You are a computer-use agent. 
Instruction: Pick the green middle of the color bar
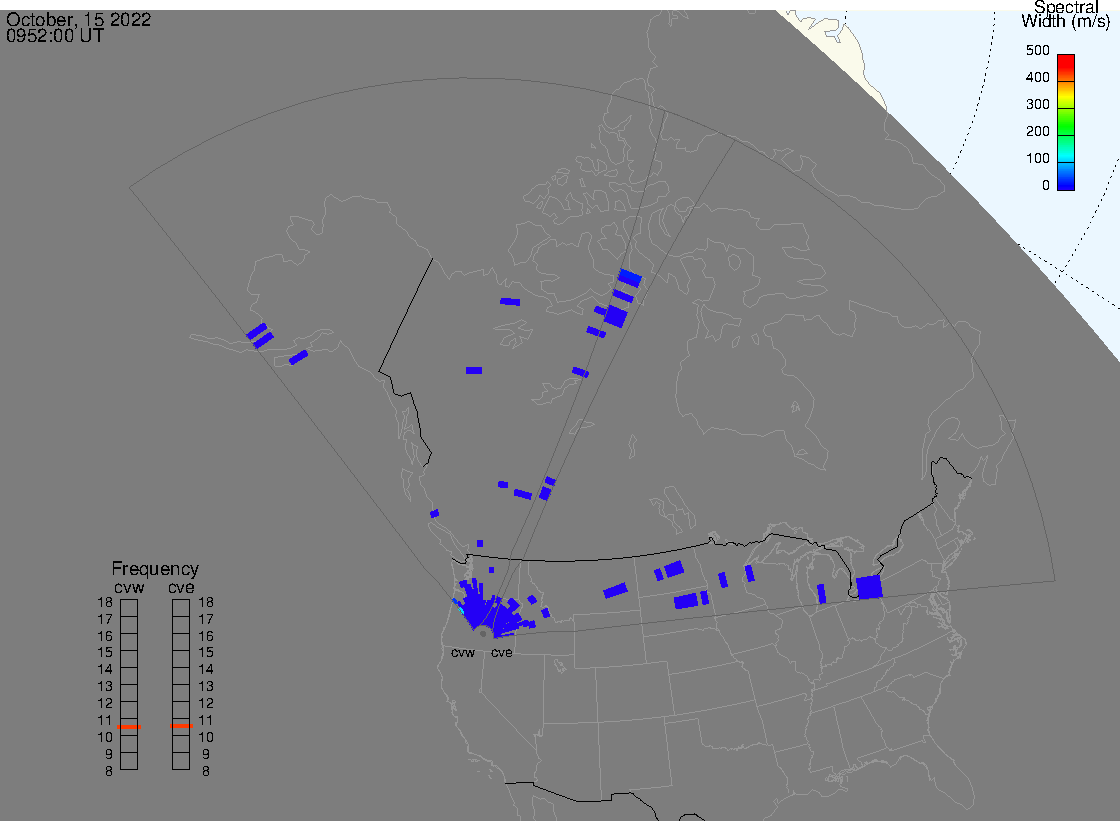(x=1066, y=123)
